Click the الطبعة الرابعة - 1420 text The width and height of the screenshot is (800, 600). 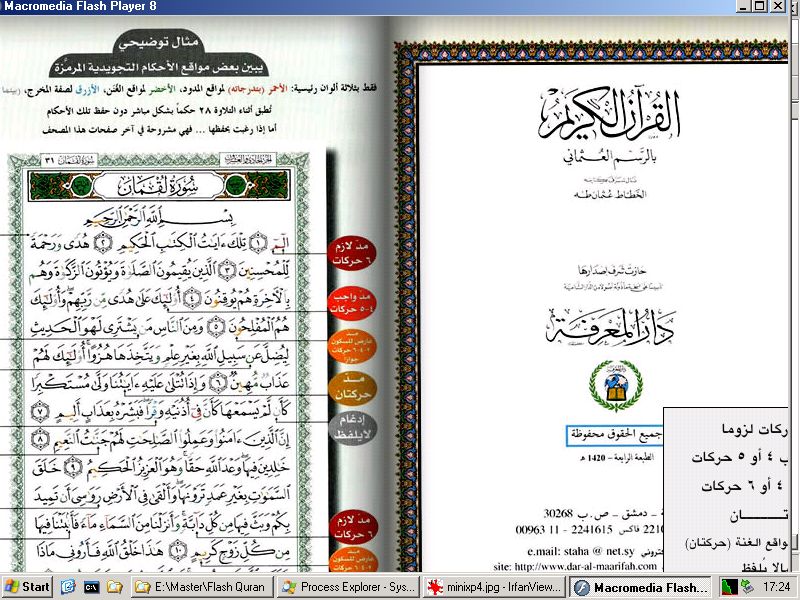pyautogui.click(x=617, y=458)
